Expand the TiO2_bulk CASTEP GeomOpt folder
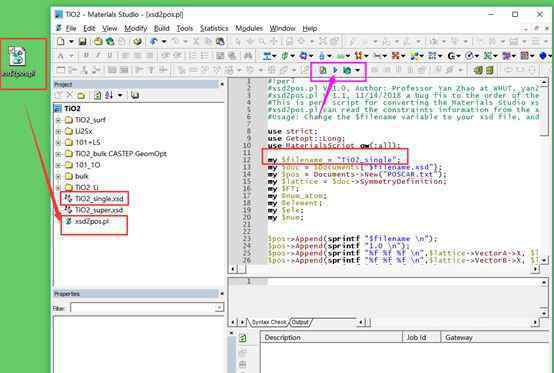This screenshot has width=554, height=373. click(58, 154)
